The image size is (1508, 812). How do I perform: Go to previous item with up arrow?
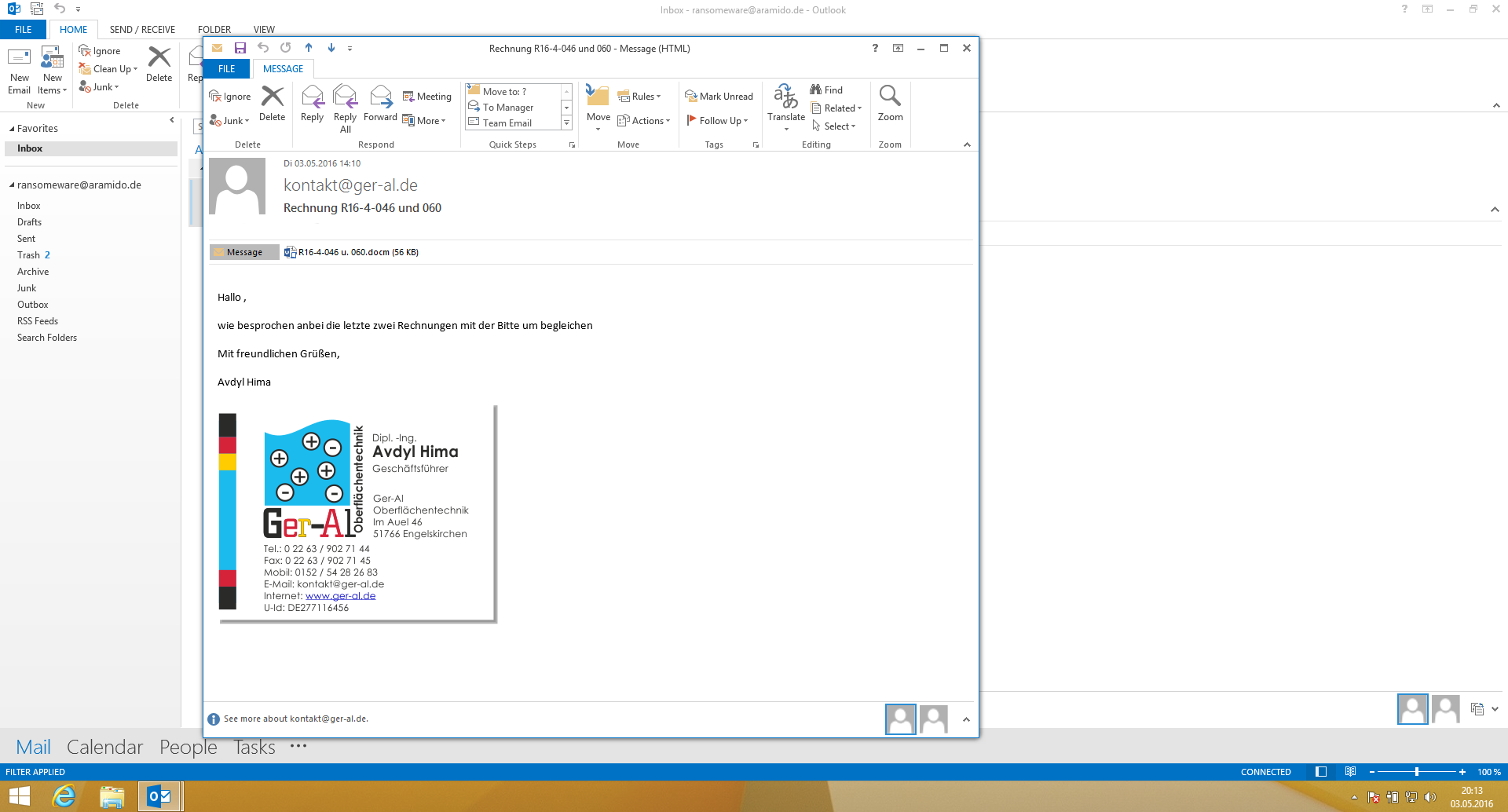coord(309,48)
